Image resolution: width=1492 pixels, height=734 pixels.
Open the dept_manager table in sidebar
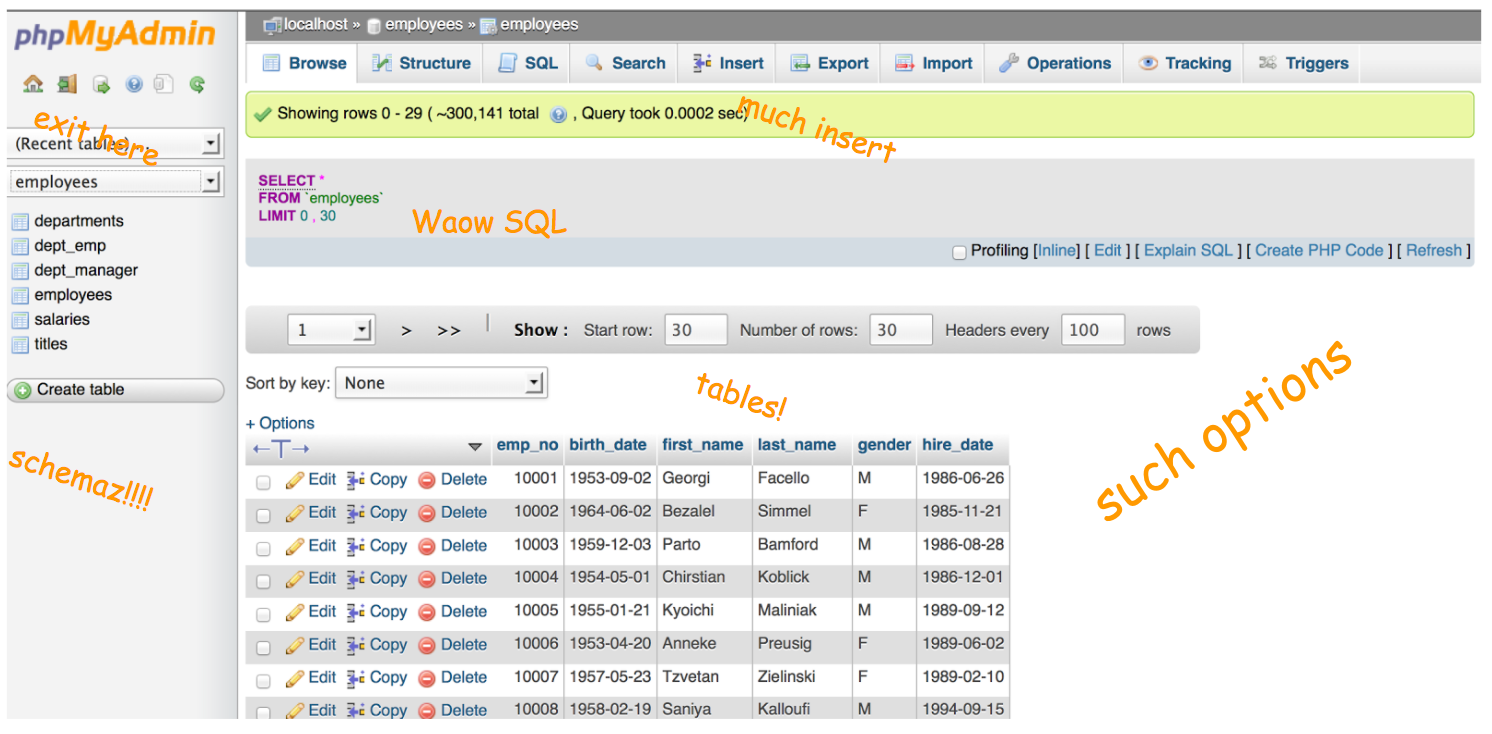coord(86,270)
